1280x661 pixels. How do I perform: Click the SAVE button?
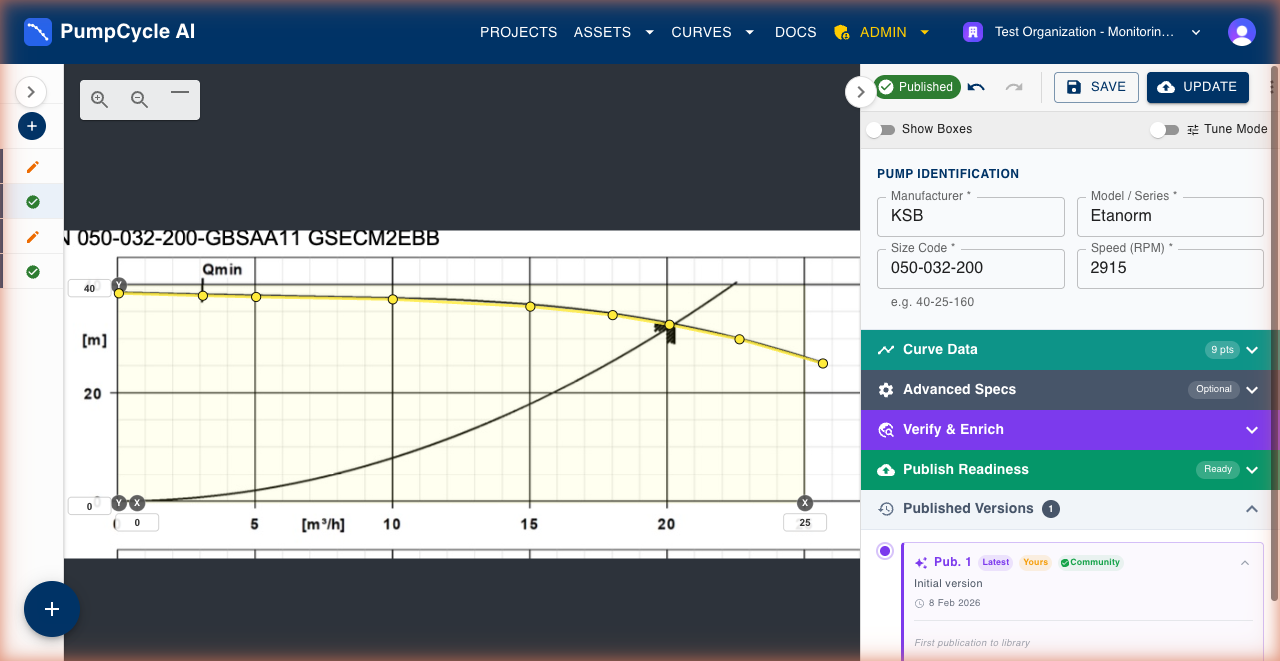pos(1096,87)
